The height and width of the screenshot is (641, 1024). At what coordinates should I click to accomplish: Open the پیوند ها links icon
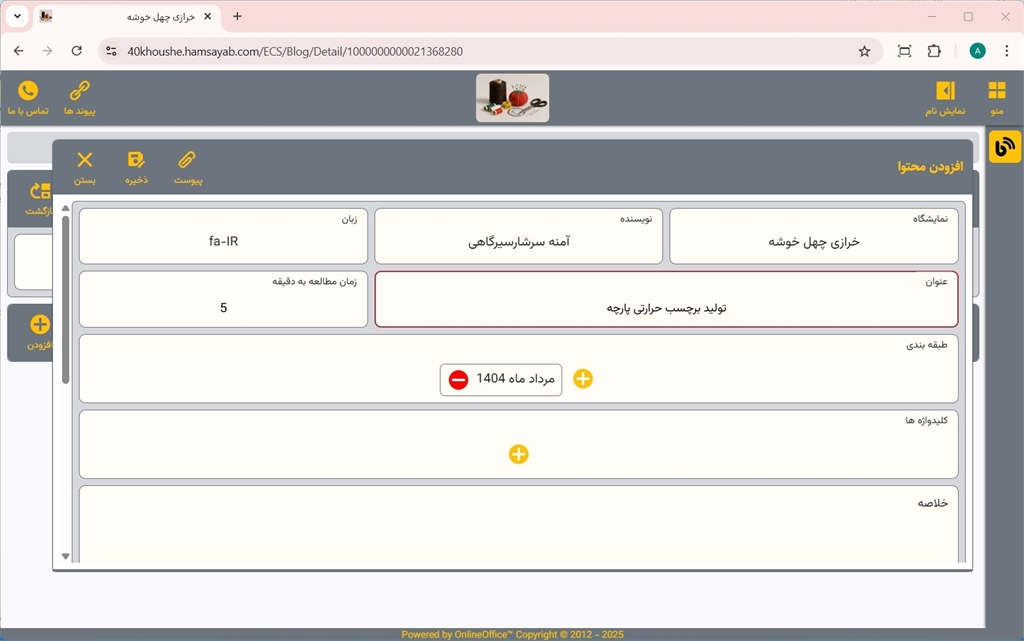click(x=79, y=91)
